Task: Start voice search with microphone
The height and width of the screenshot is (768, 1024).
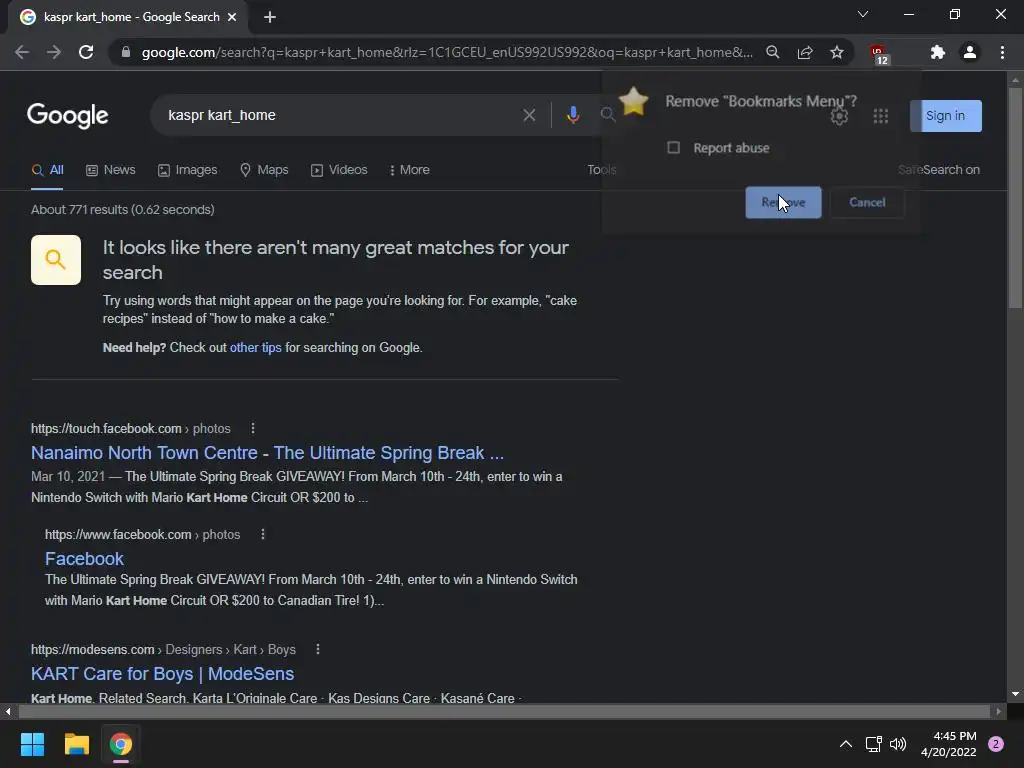Action: click(573, 115)
